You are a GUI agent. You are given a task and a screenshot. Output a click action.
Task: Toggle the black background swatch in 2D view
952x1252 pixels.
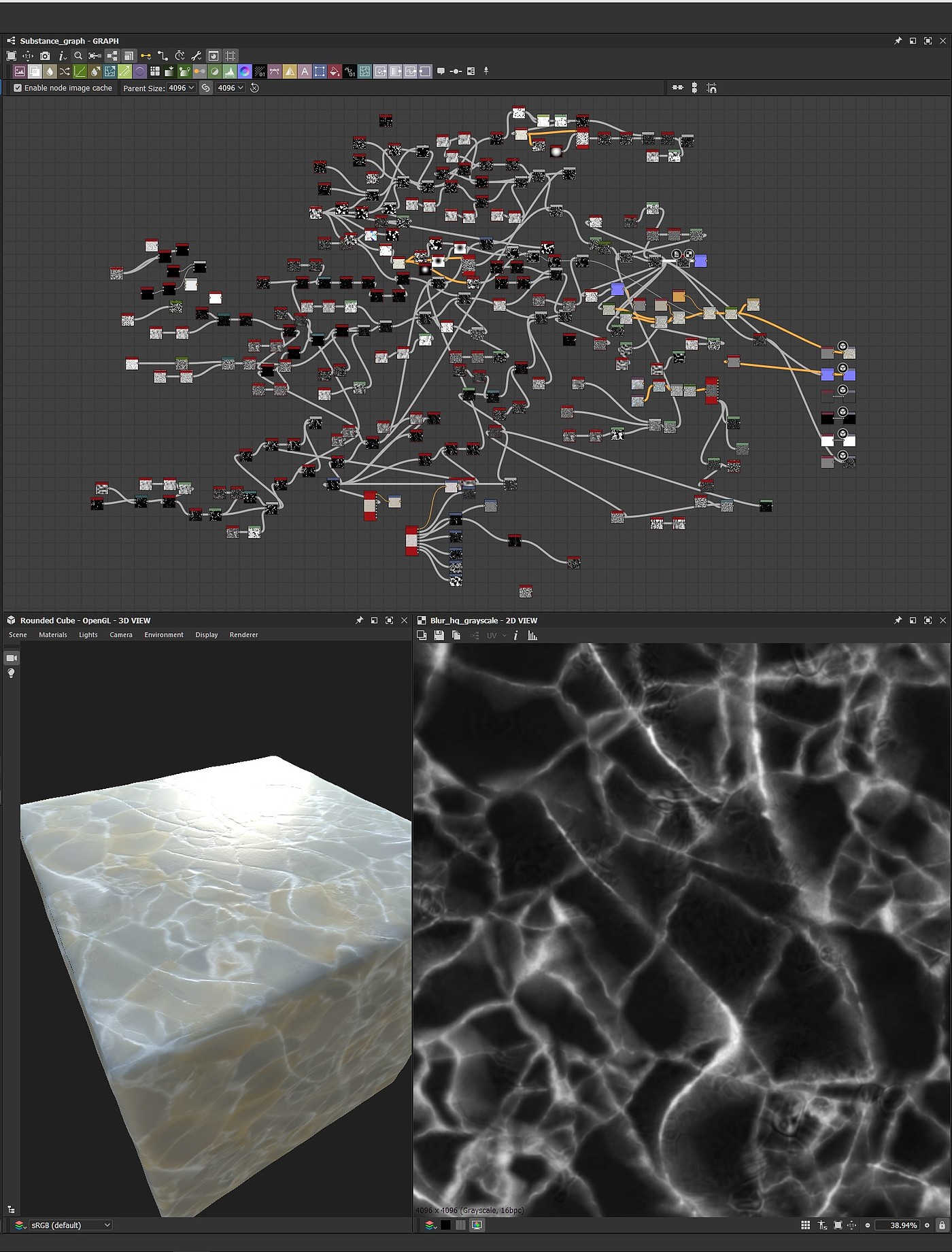click(x=445, y=1225)
